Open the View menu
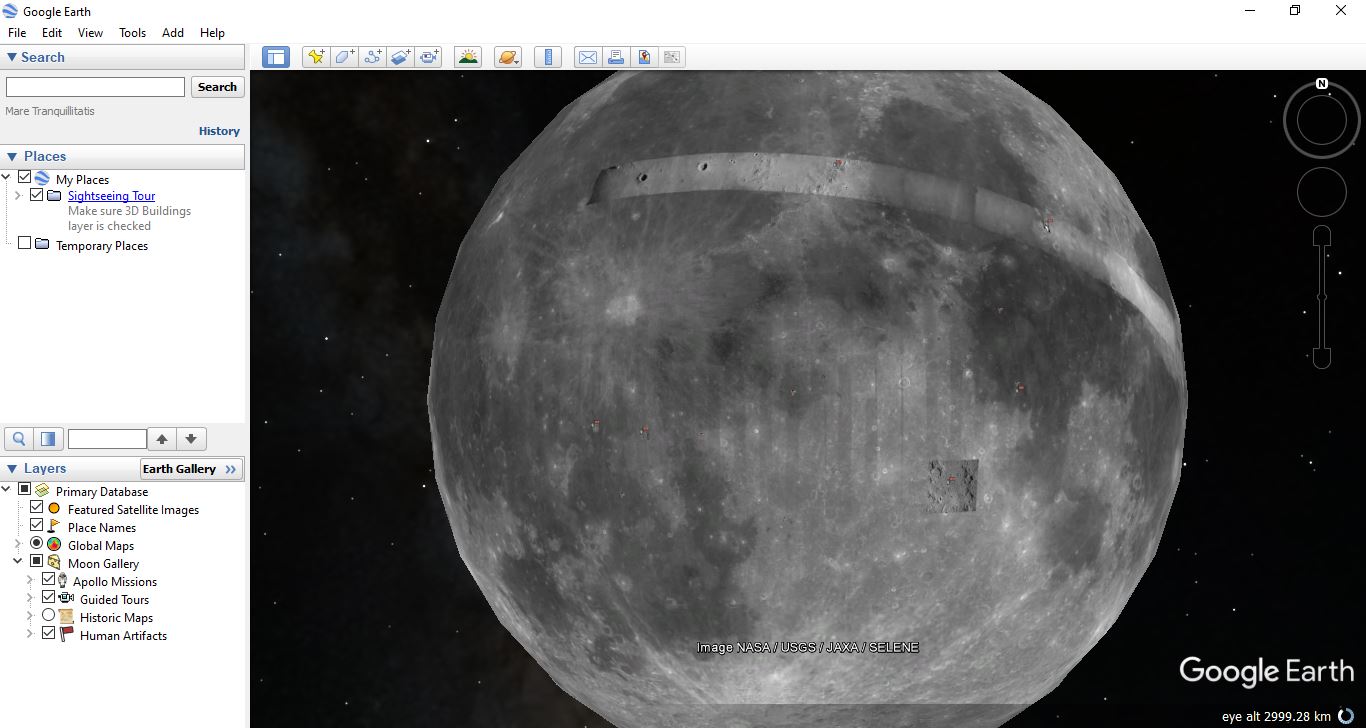This screenshot has width=1366, height=728. click(91, 32)
